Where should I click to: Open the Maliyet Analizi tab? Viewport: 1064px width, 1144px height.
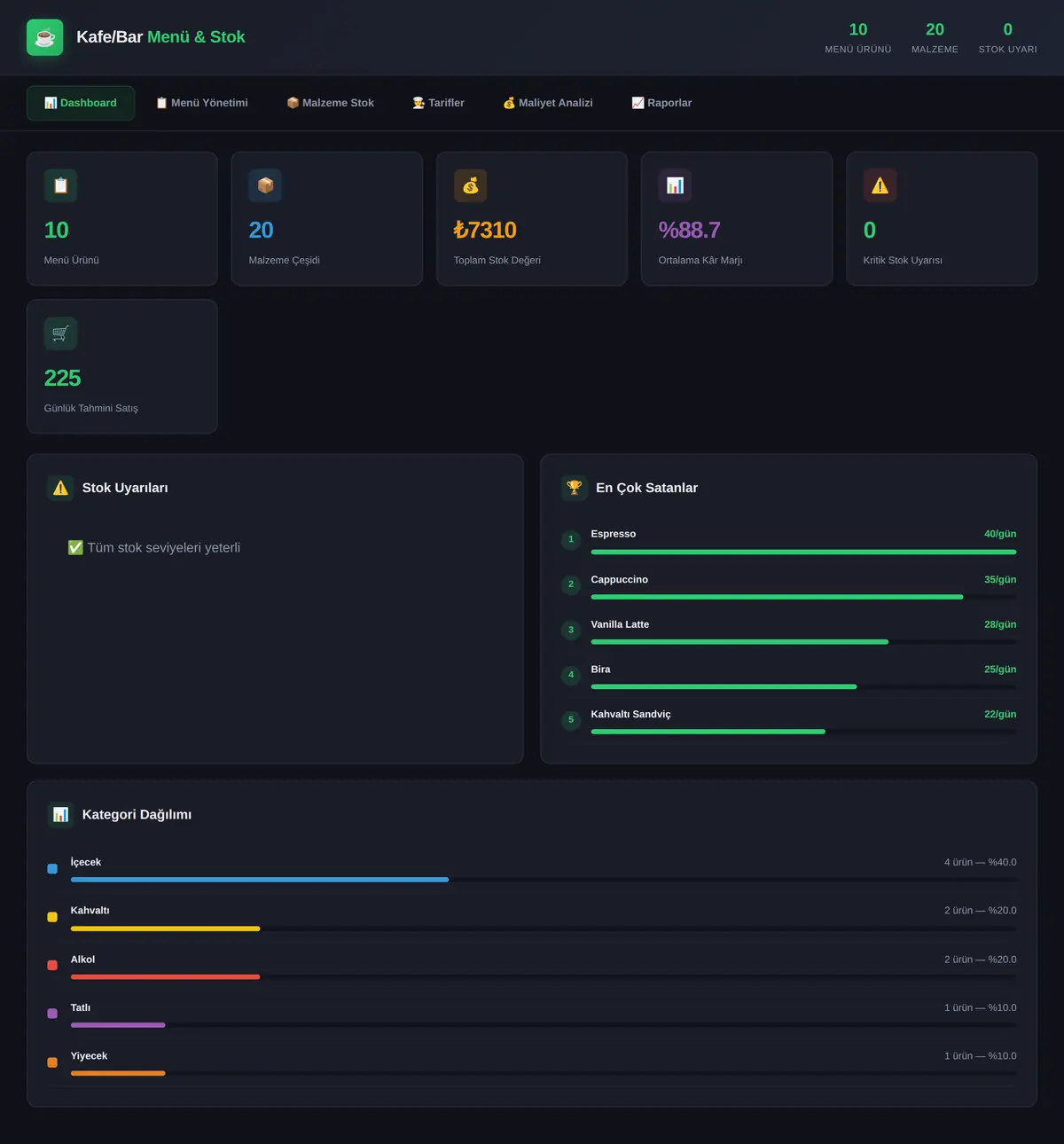pyautogui.click(x=548, y=103)
